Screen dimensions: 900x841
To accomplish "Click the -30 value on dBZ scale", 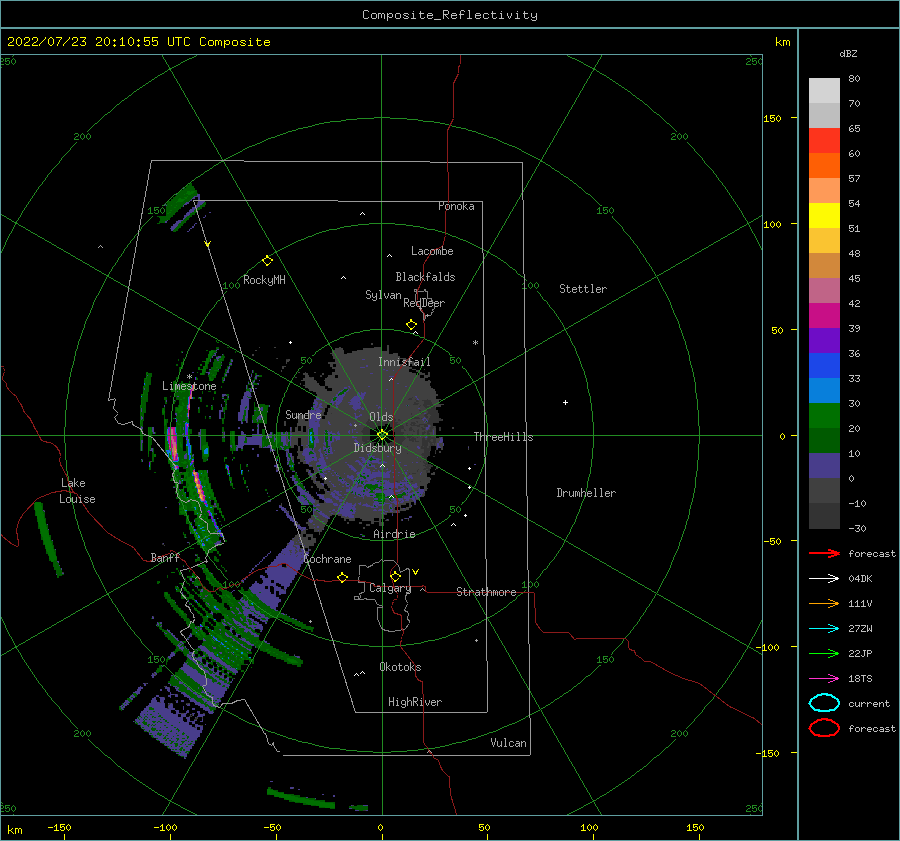I will (858, 528).
